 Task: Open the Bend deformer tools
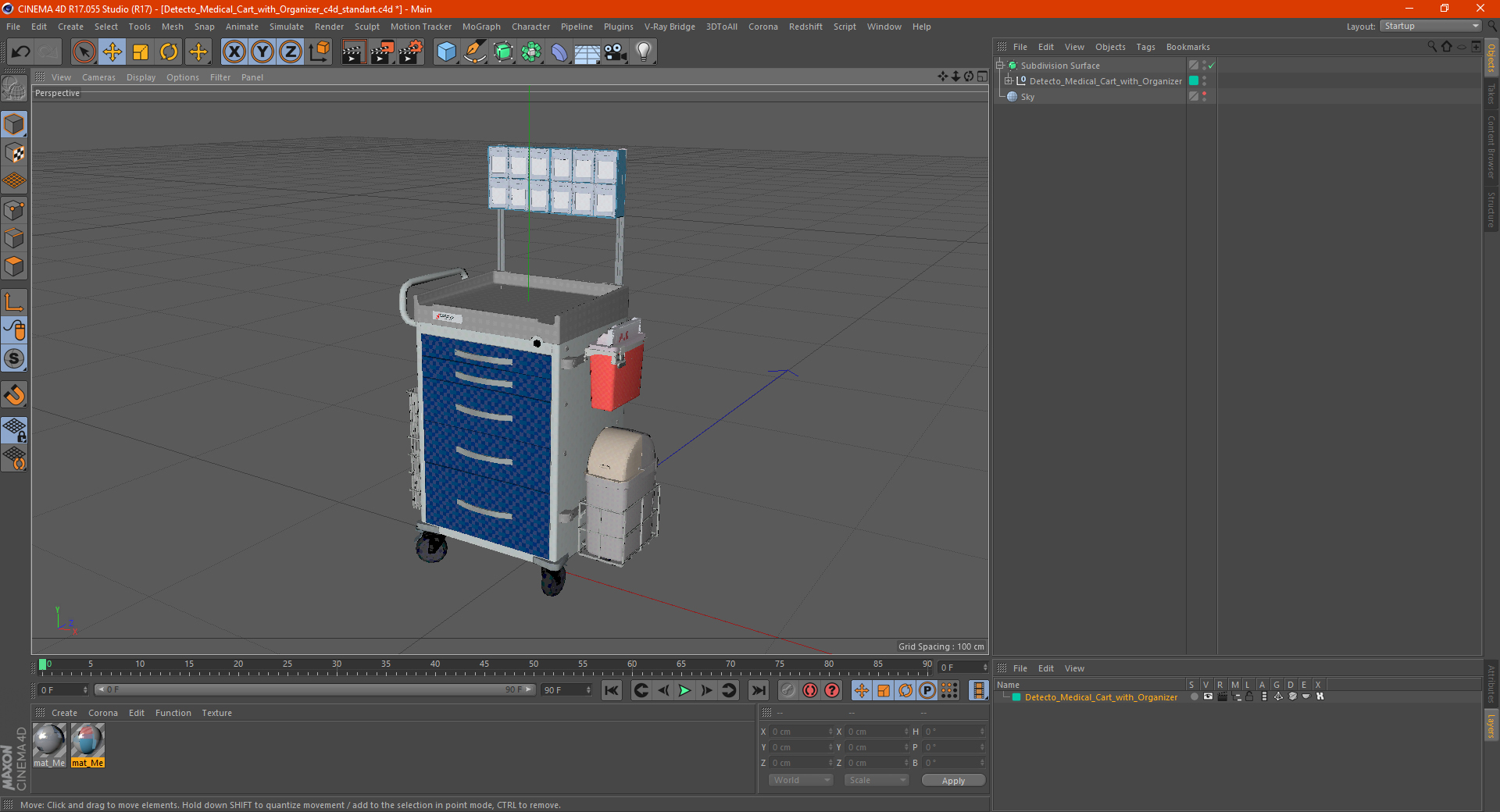click(x=559, y=52)
